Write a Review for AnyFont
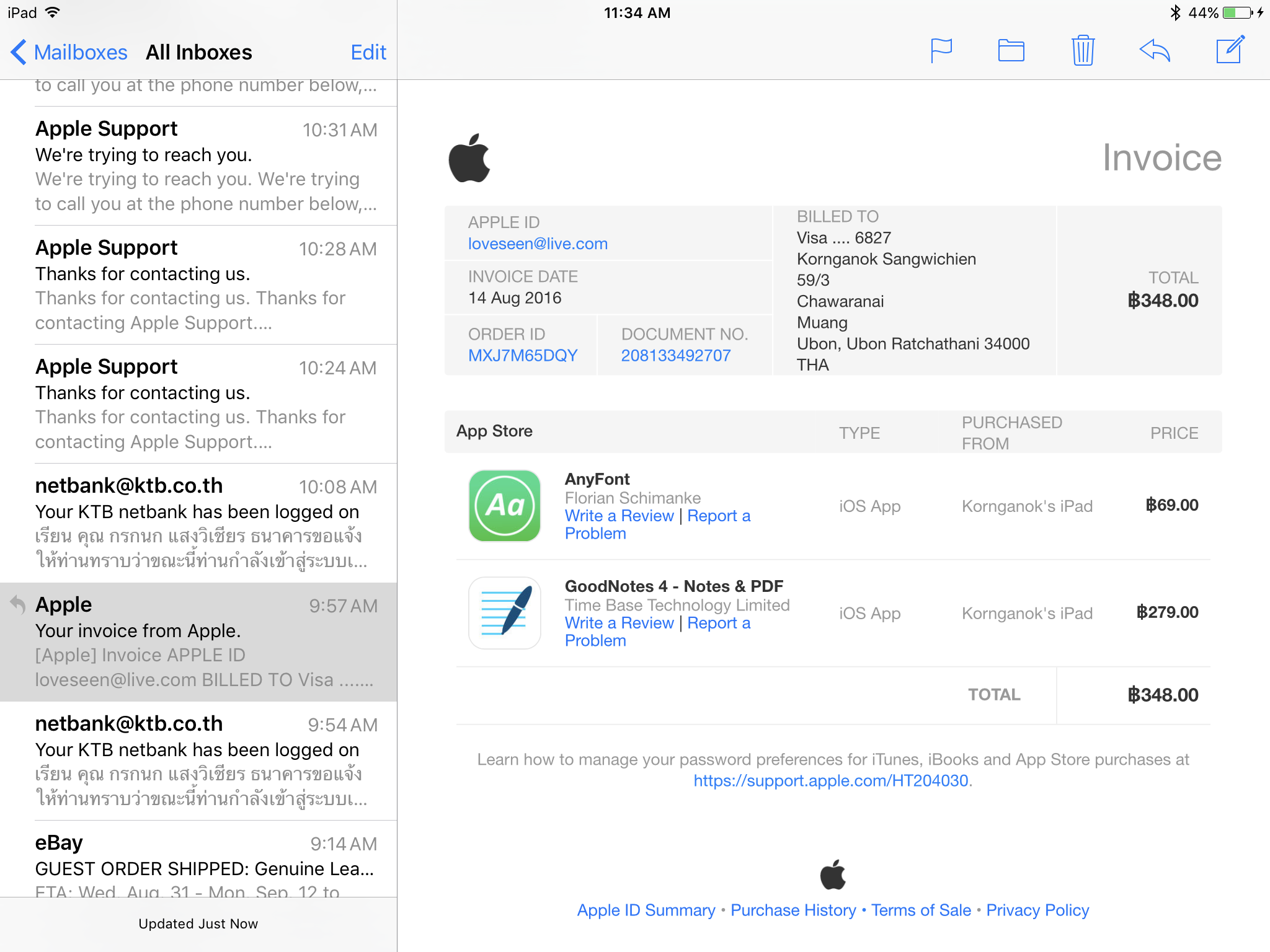This screenshot has height=952, width=1270. (619, 516)
